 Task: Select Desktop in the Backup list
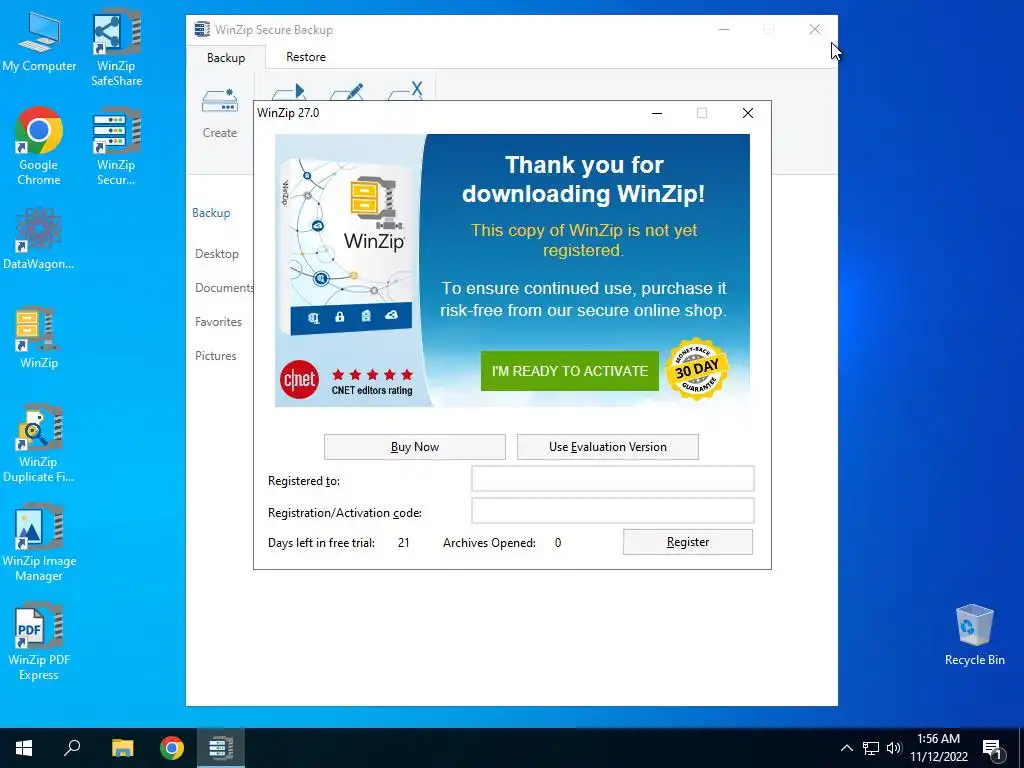[x=217, y=254]
